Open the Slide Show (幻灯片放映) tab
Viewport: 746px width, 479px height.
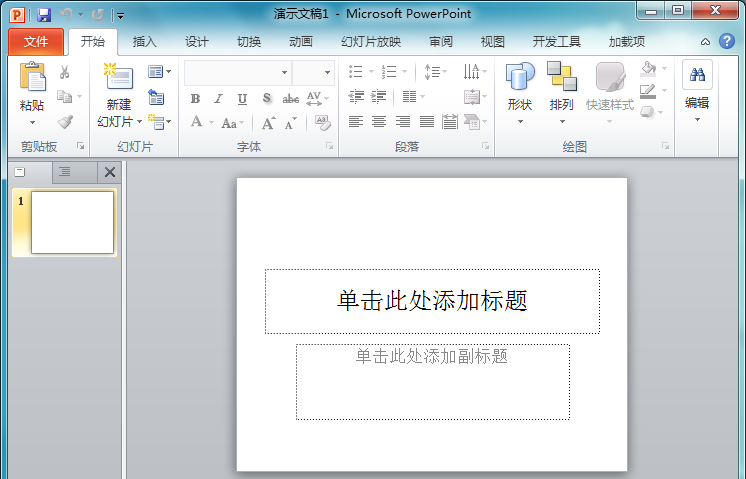click(371, 42)
